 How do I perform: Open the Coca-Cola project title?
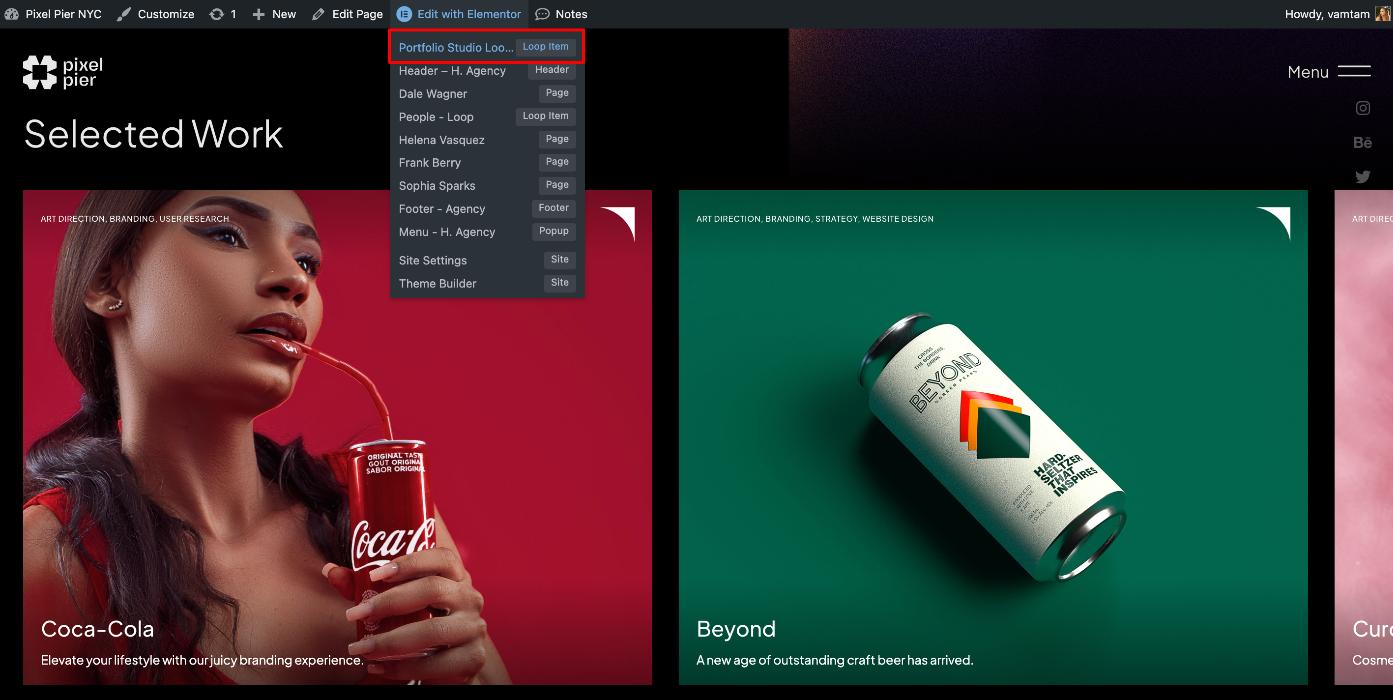click(x=98, y=629)
